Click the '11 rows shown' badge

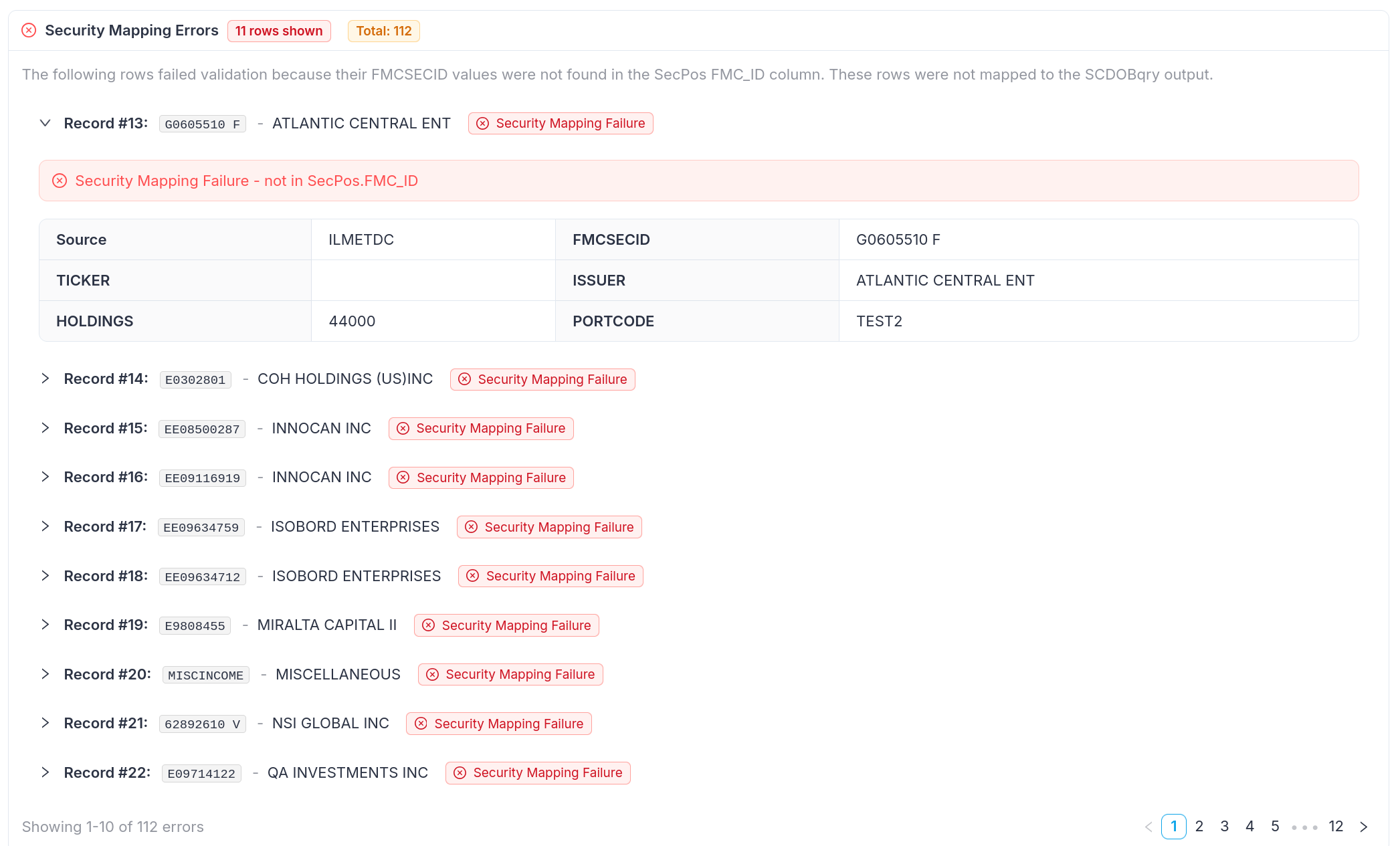pyautogui.click(x=279, y=31)
